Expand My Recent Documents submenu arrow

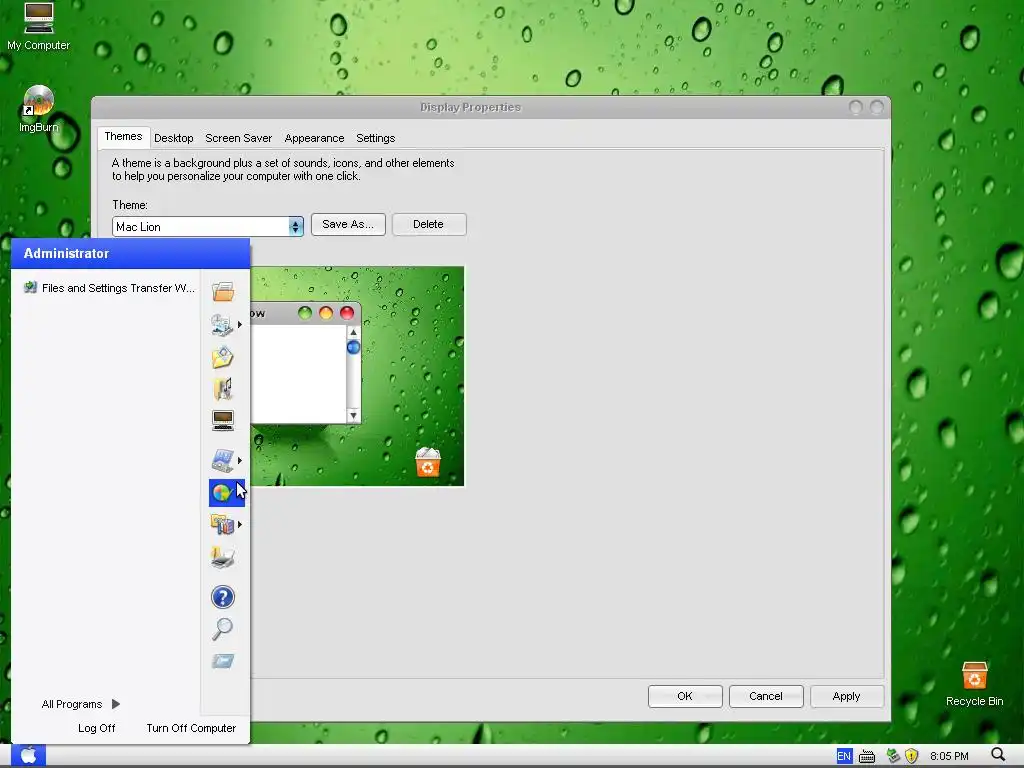[x=240, y=325]
